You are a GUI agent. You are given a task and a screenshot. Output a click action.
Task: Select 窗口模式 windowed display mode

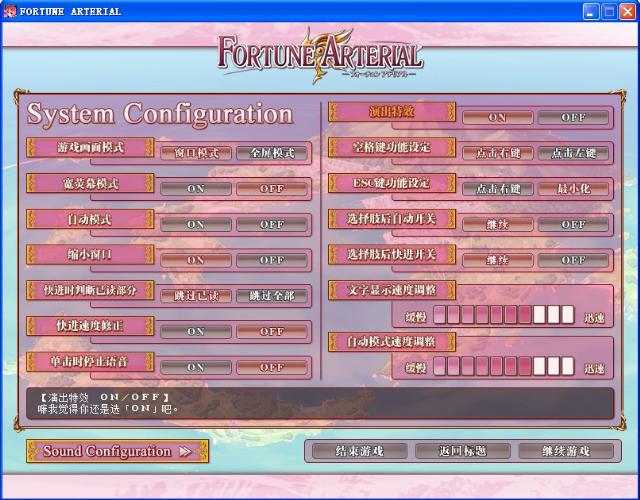pyautogui.click(x=196, y=153)
